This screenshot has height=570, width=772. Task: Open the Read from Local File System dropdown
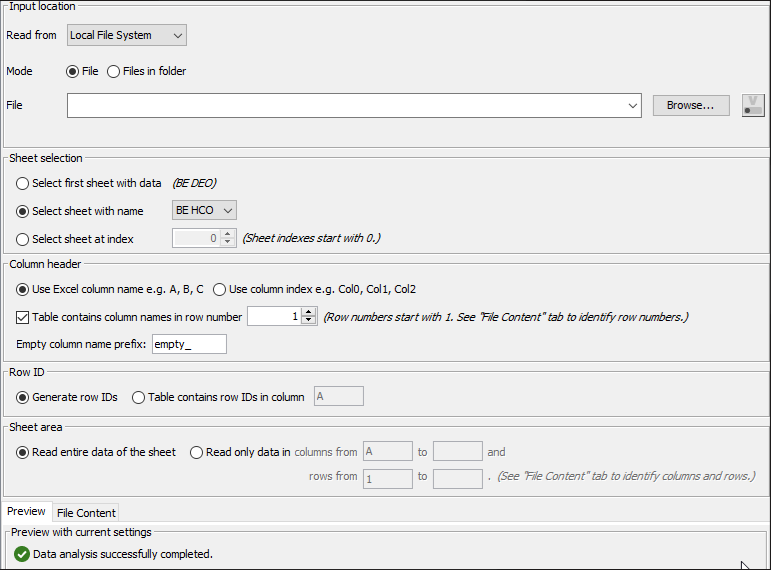coord(127,35)
